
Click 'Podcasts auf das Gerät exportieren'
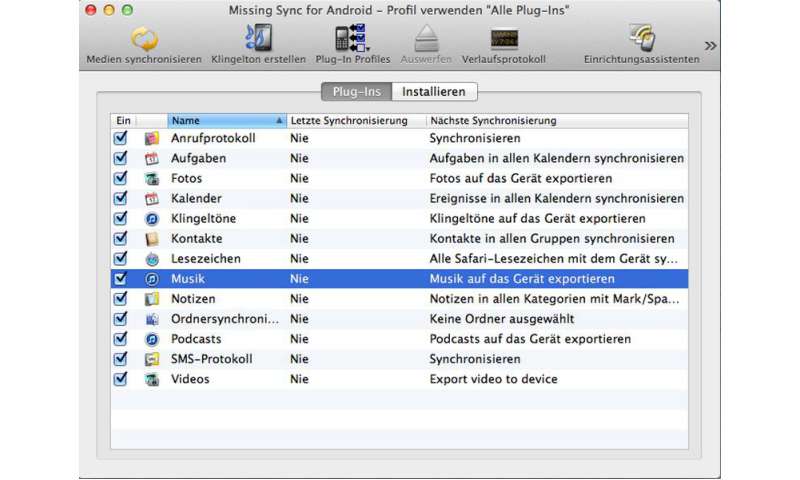530,339
